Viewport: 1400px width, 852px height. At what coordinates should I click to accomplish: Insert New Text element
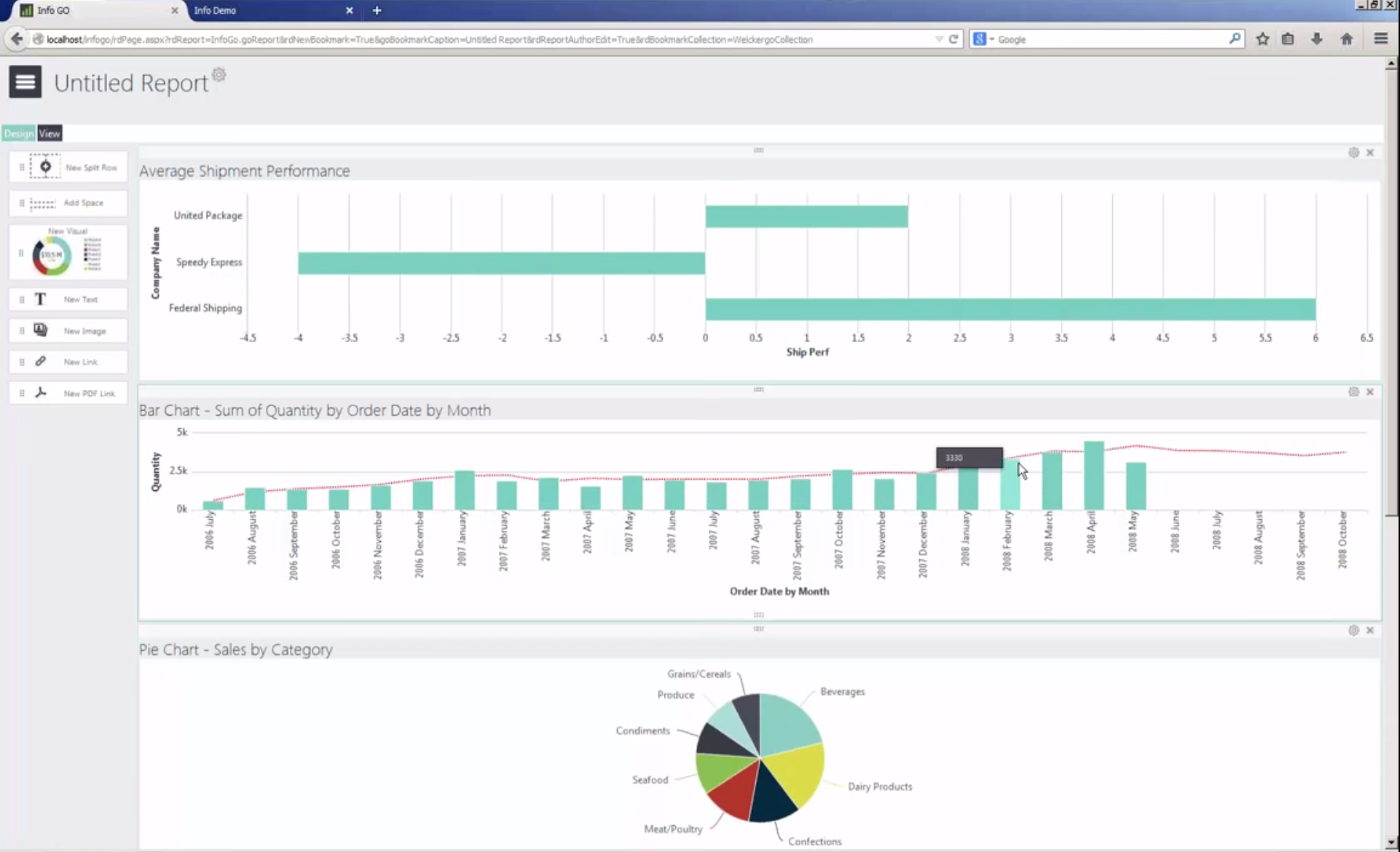pos(41,299)
